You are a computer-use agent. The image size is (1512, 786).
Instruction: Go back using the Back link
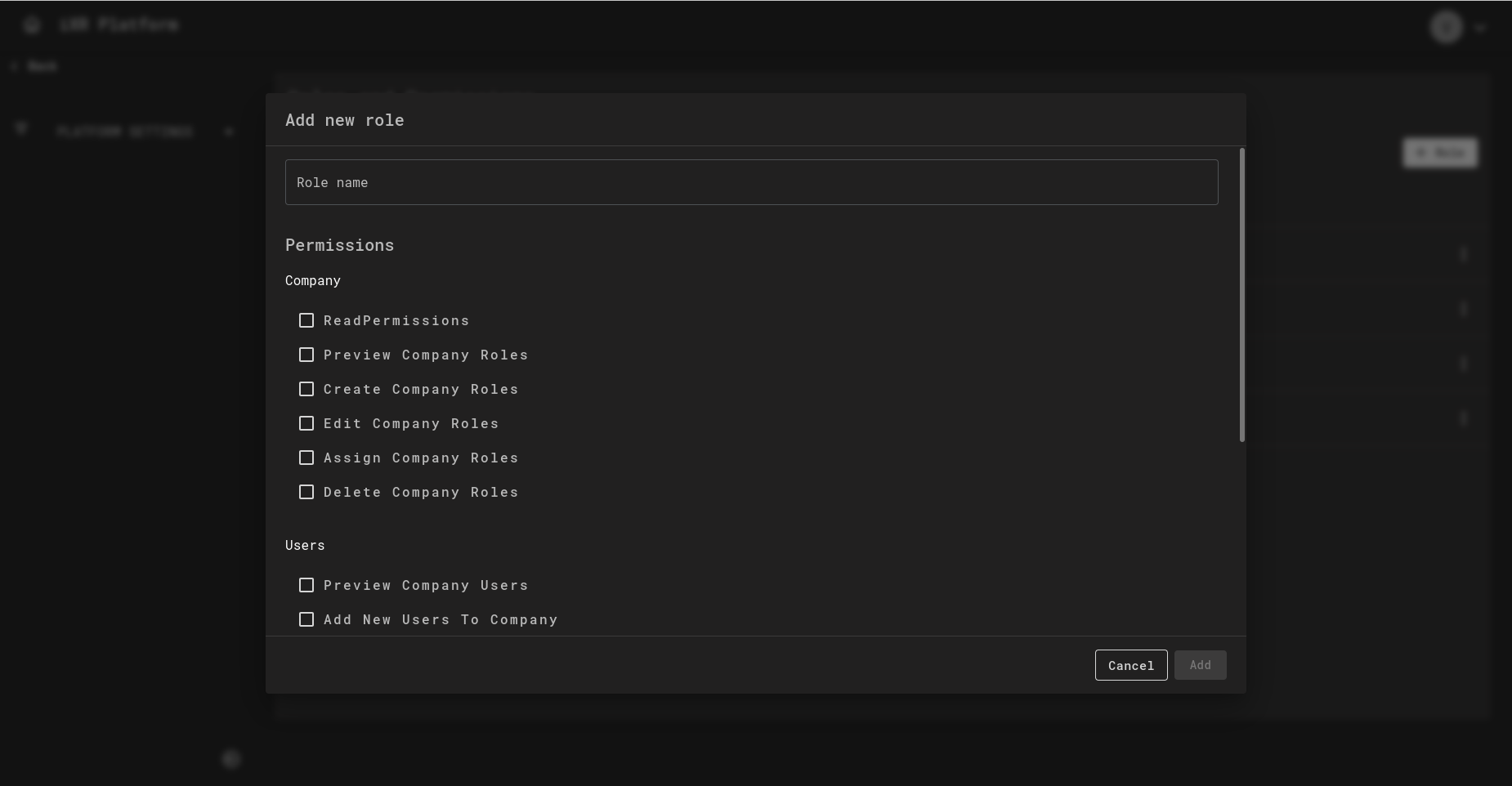click(35, 66)
